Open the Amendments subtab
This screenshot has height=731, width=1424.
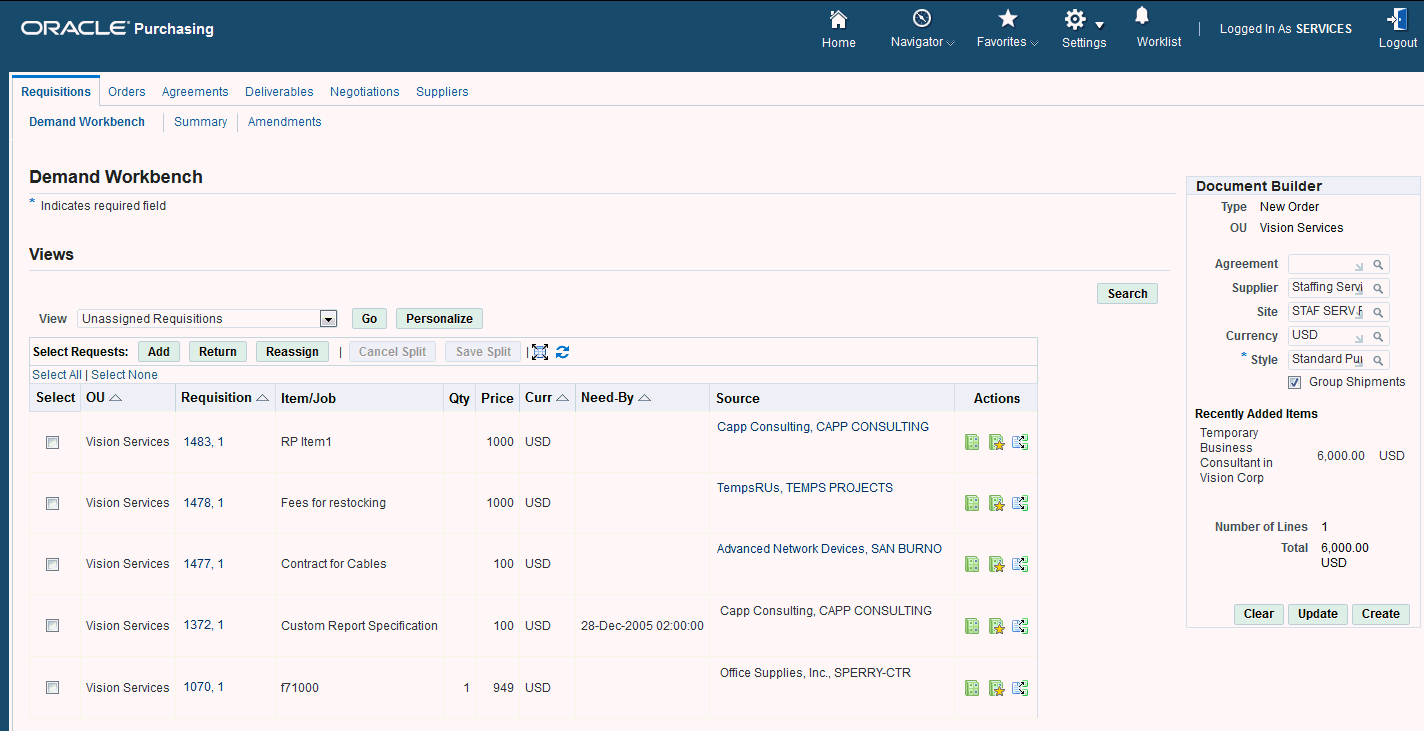pos(285,122)
